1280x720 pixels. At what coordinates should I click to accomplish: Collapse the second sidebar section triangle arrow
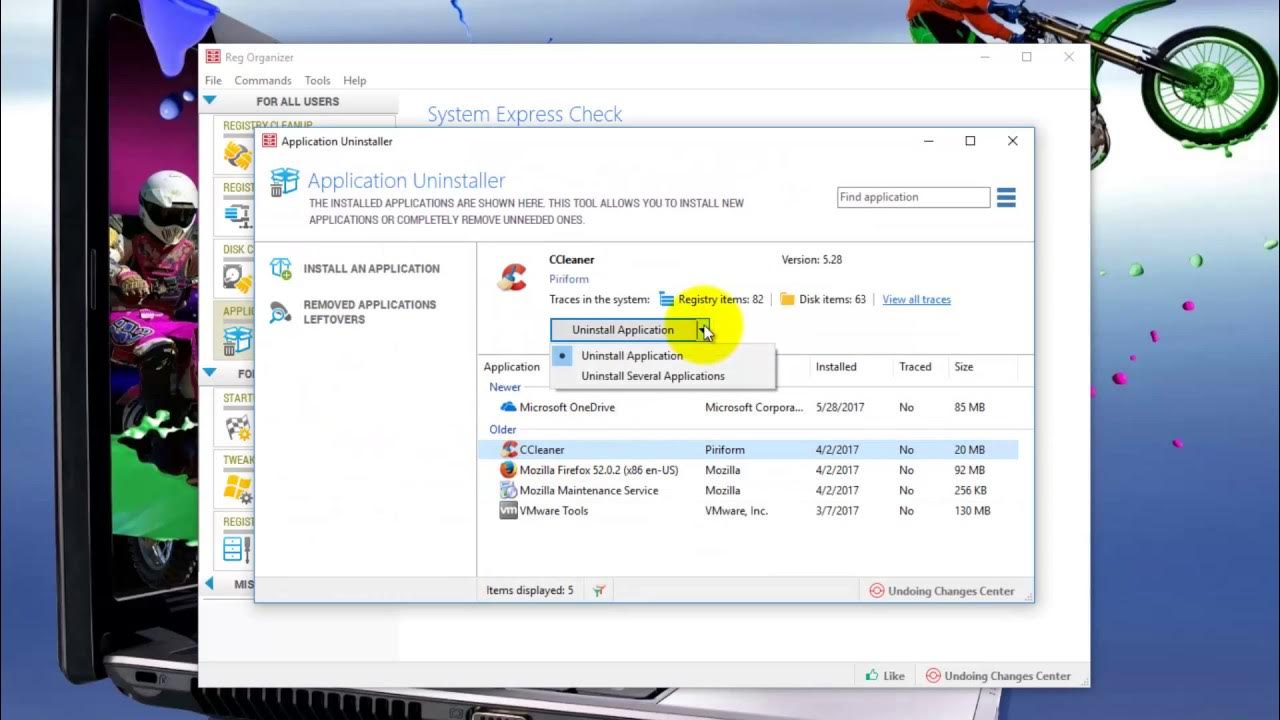click(x=209, y=373)
